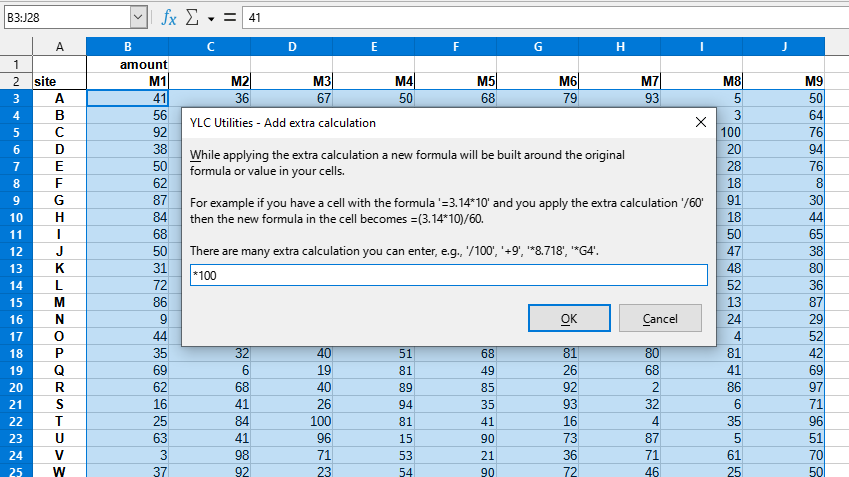This screenshot has height=477, width=849.
Task: Click cell D3 containing 67
Action: click(292, 98)
